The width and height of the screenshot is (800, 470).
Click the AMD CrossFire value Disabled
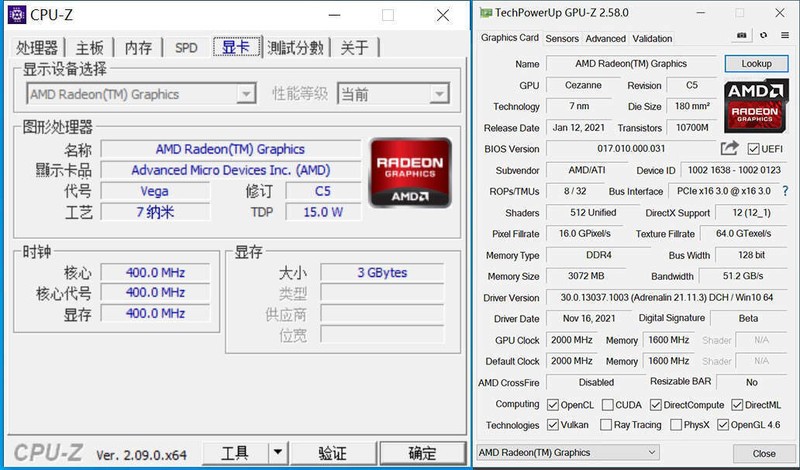point(596,382)
